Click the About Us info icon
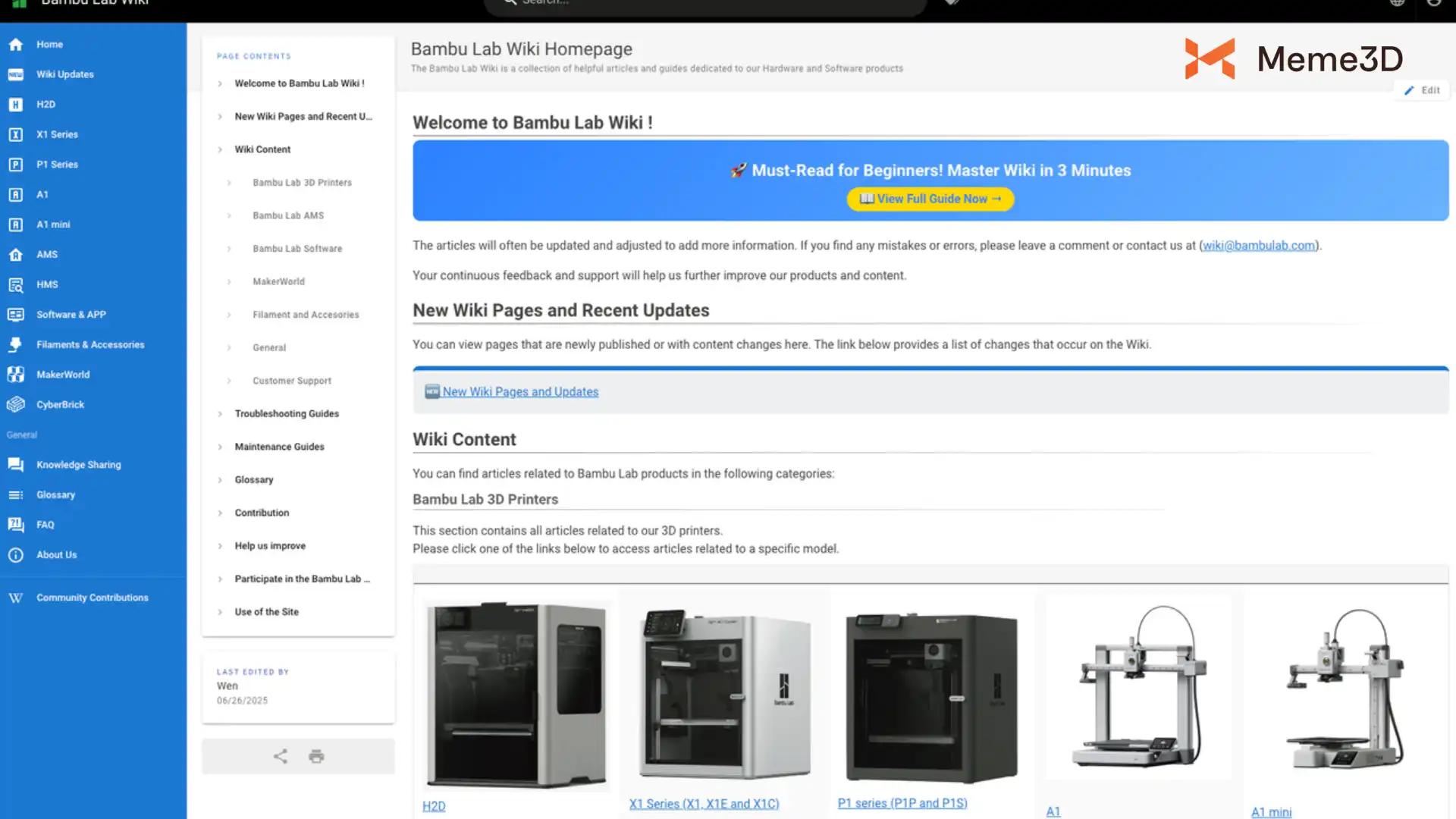The width and height of the screenshot is (1456, 819). pyautogui.click(x=16, y=555)
